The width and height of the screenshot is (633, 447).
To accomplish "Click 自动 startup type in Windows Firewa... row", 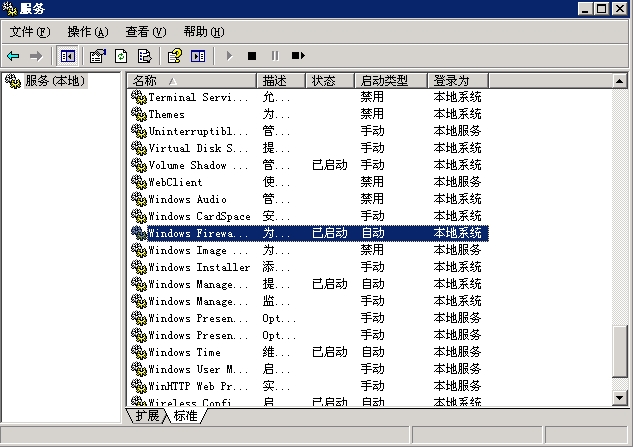I will (x=373, y=233).
